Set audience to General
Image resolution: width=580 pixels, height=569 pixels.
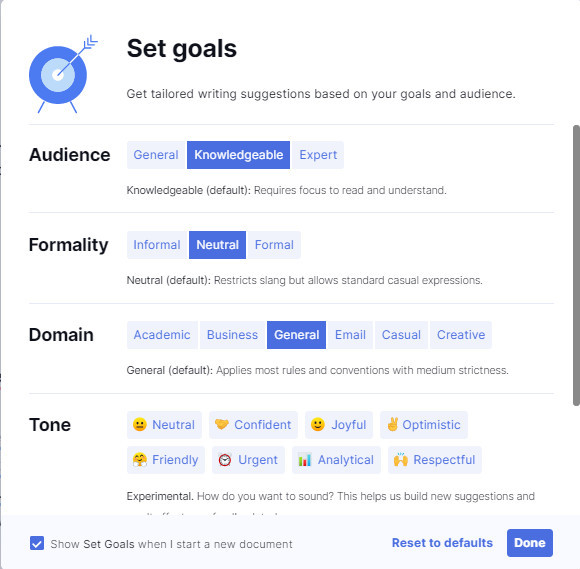156,155
